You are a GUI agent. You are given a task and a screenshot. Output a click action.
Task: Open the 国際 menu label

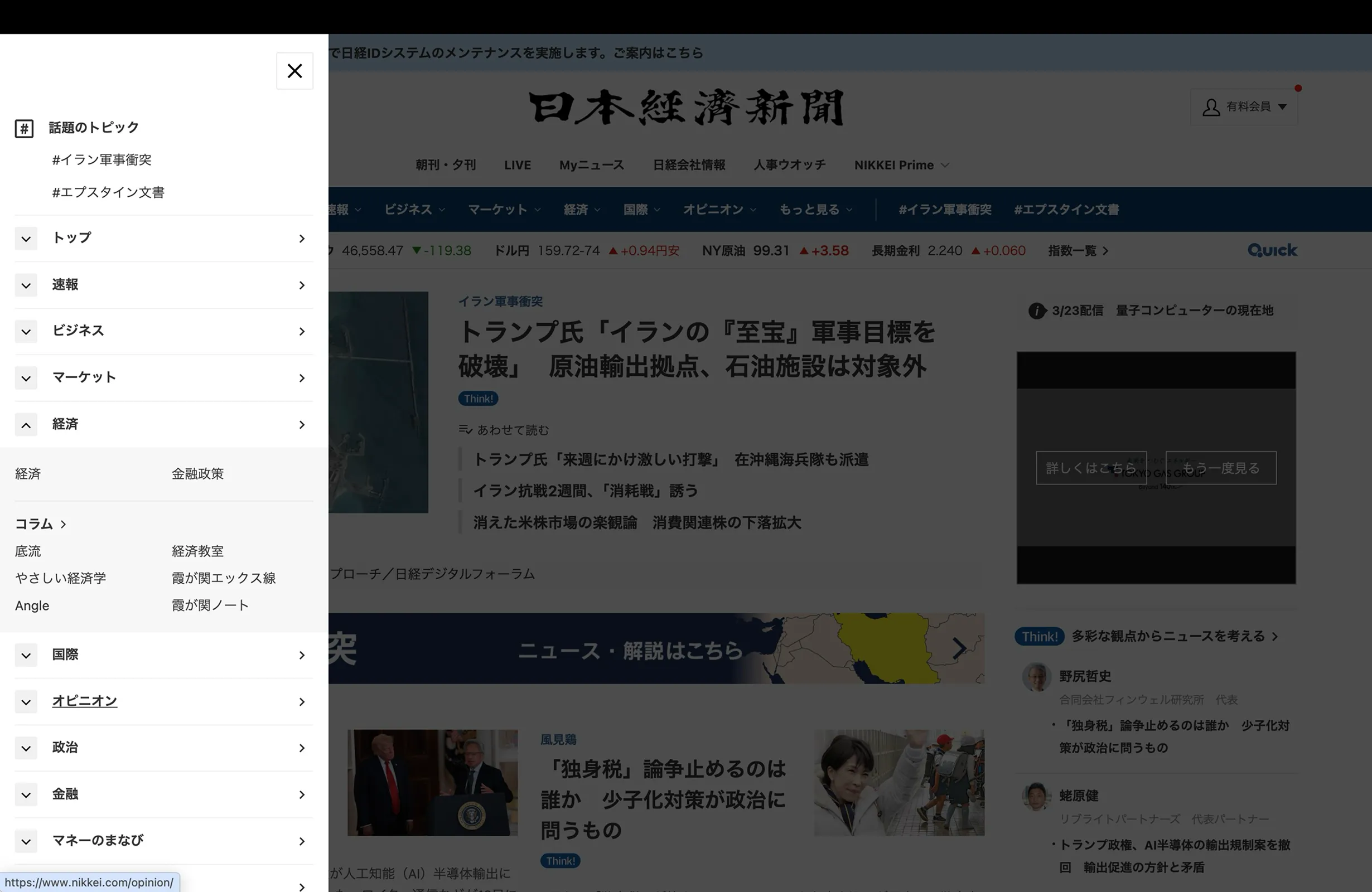coord(65,655)
